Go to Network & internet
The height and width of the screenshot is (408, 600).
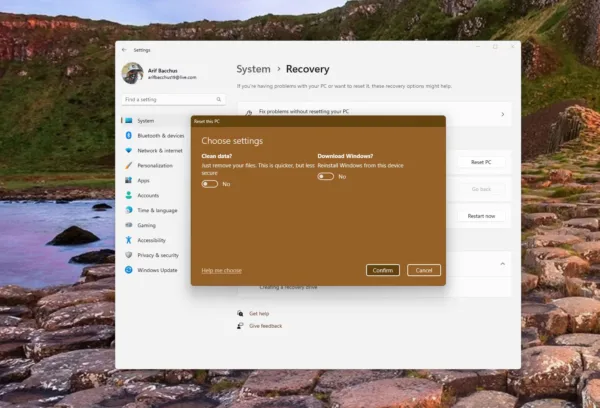(160, 150)
